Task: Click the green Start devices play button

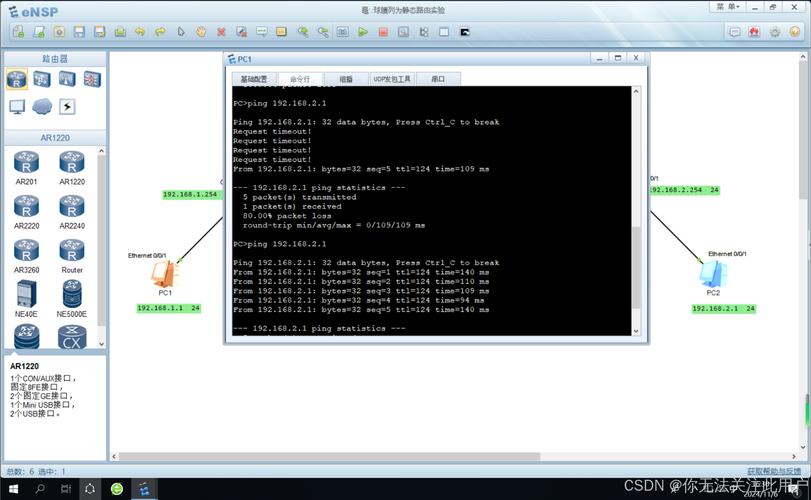Action: tap(363, 32)
